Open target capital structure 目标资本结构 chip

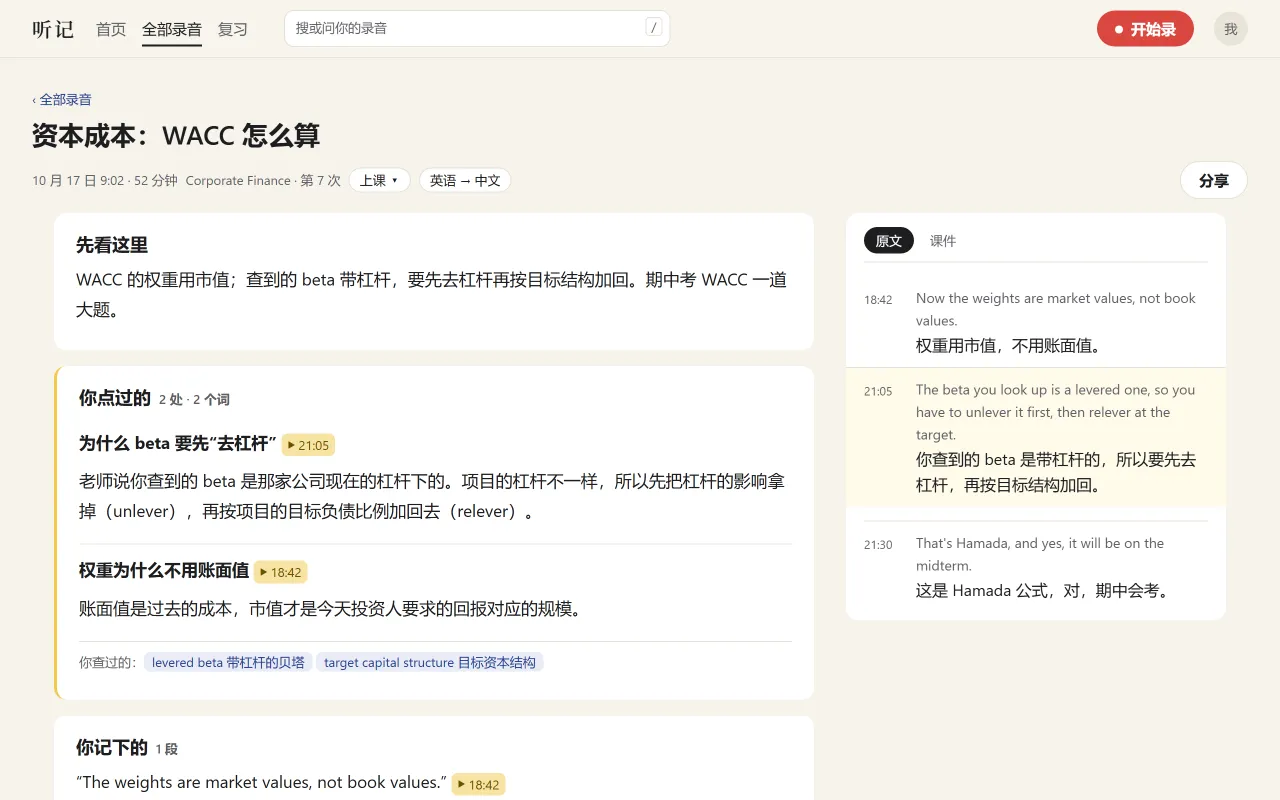click(x=430, y=662)
